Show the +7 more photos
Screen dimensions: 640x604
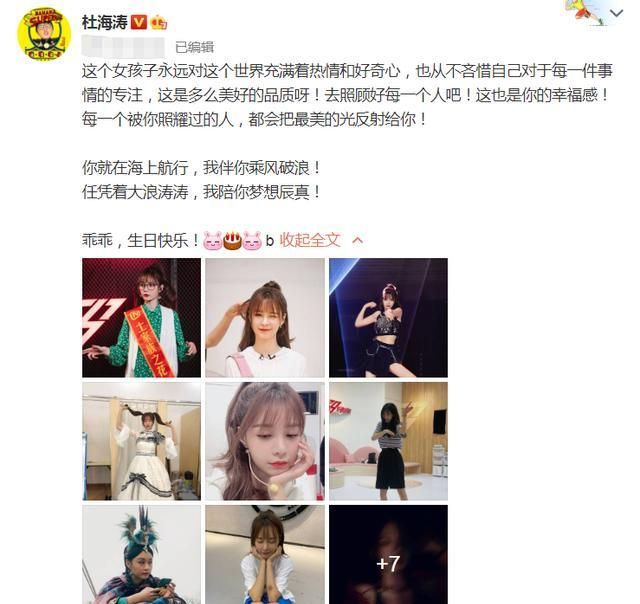click(389, 555)
